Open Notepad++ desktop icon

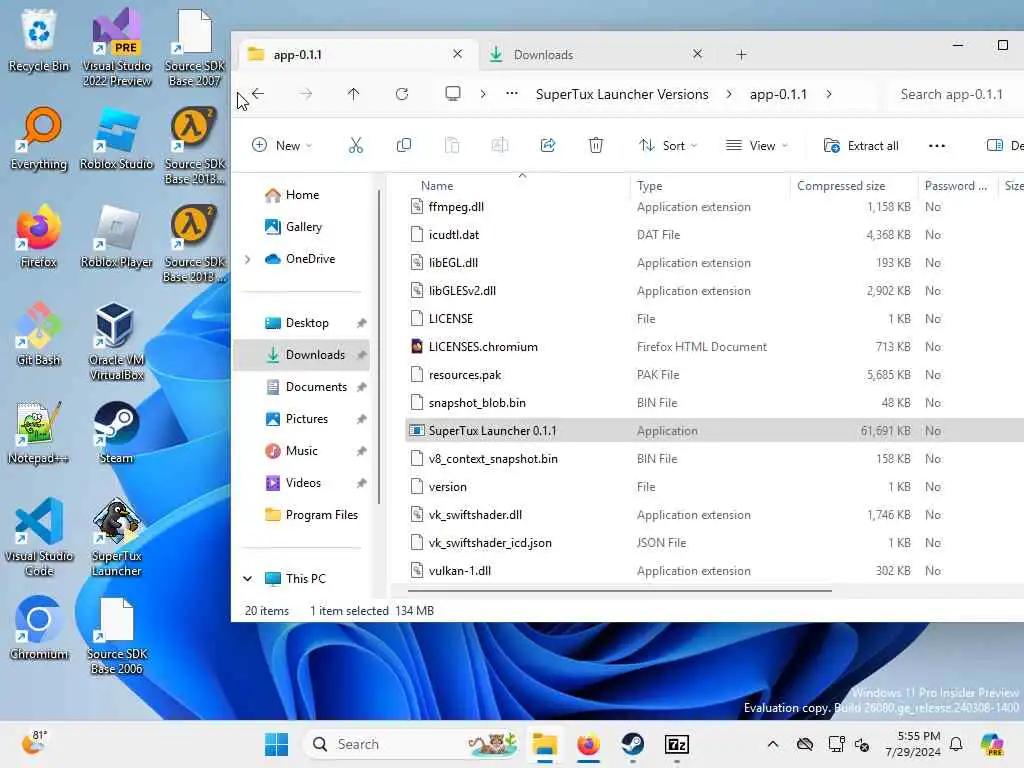39,432
